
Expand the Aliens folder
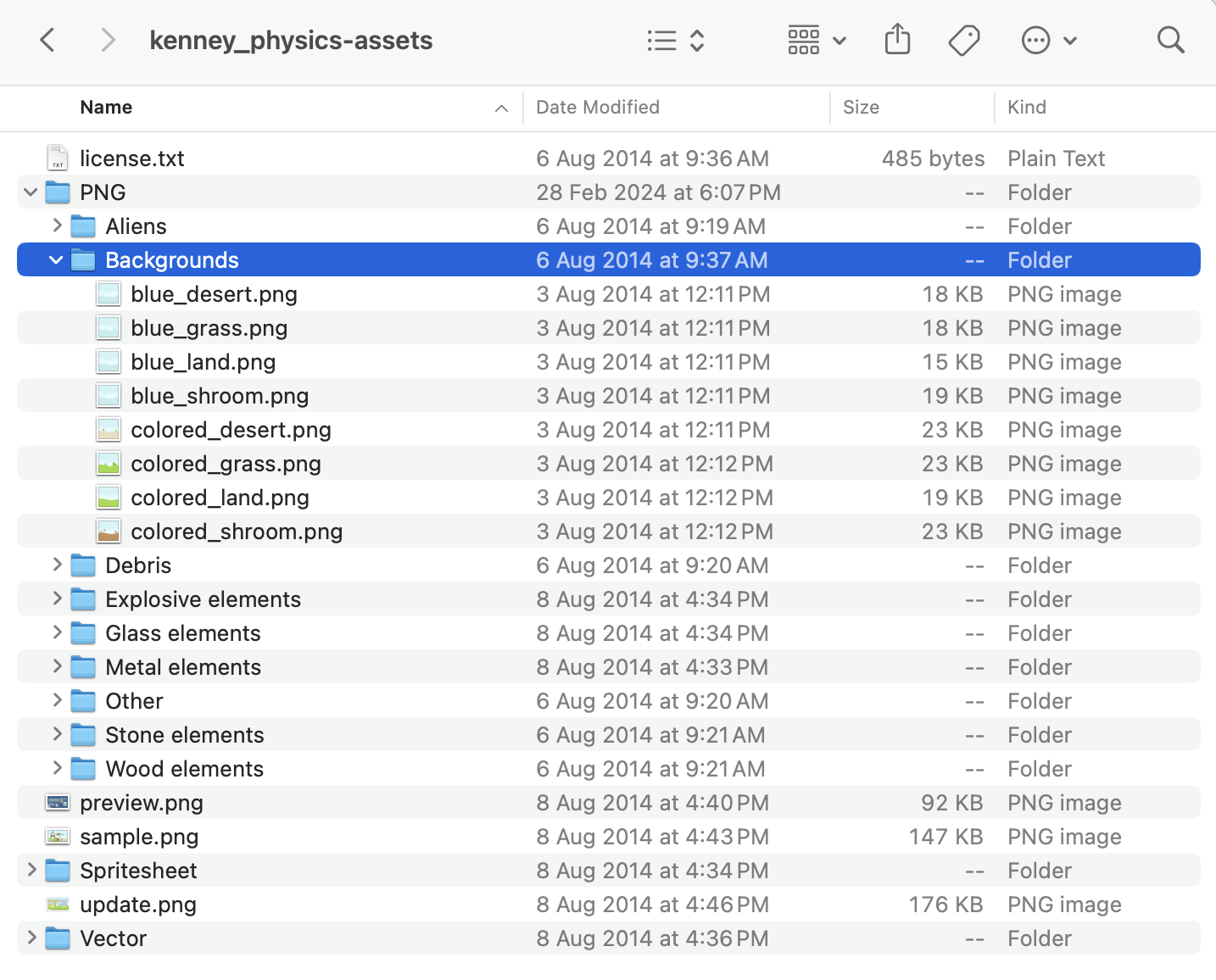[x=55, y=226]
